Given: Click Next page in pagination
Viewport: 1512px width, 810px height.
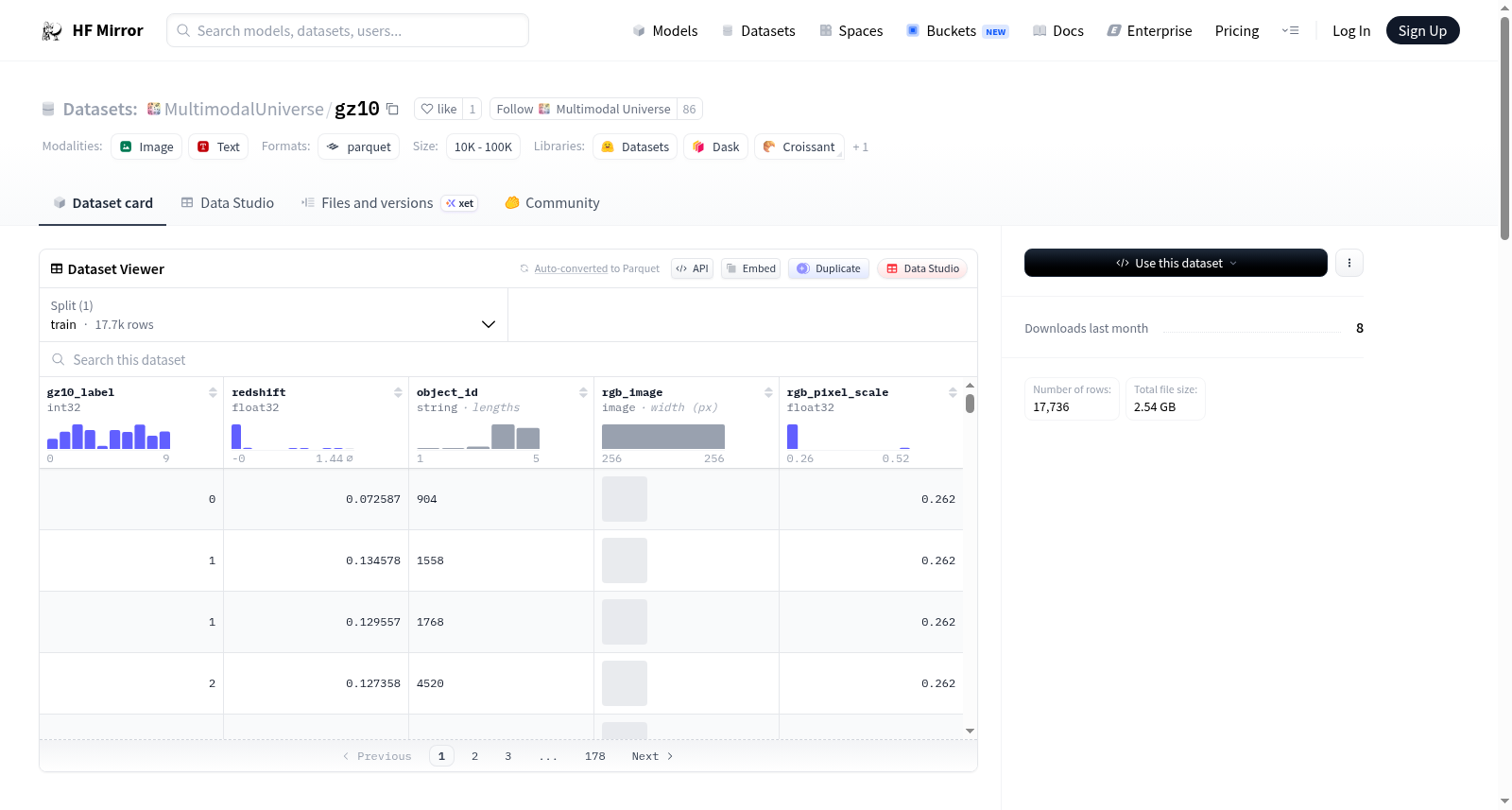Looking at the screenshot, I should pyautogui.click(x=652, y=756).
